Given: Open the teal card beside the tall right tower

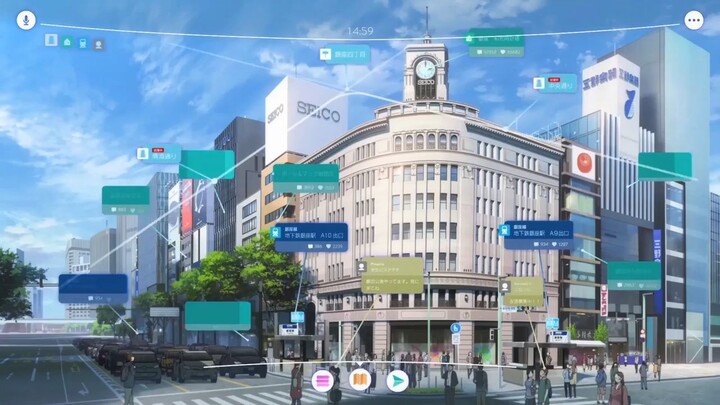Looking at the screenshot, I should point(665,166).
